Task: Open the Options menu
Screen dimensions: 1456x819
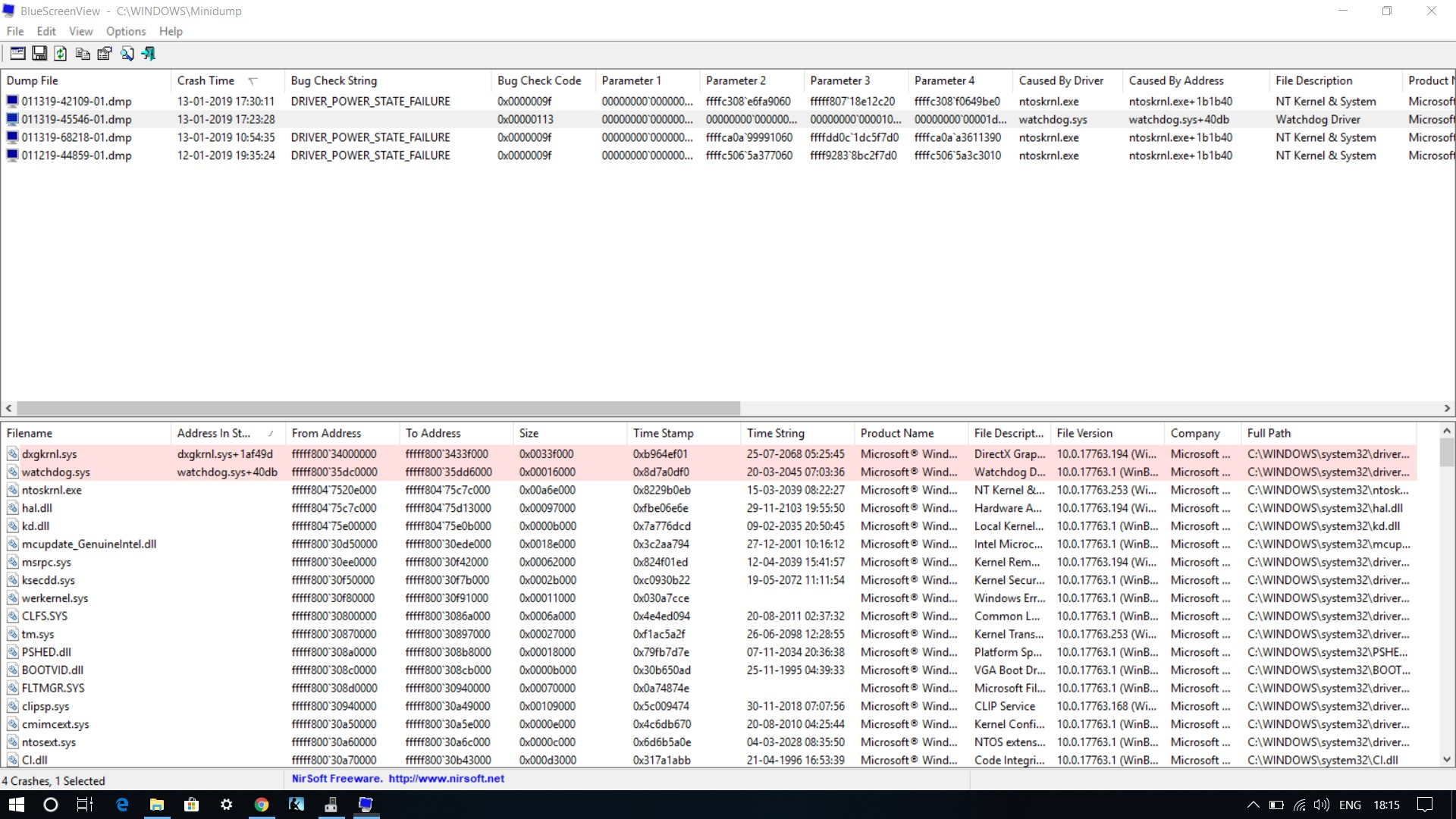Action: [x=126, y=31]
